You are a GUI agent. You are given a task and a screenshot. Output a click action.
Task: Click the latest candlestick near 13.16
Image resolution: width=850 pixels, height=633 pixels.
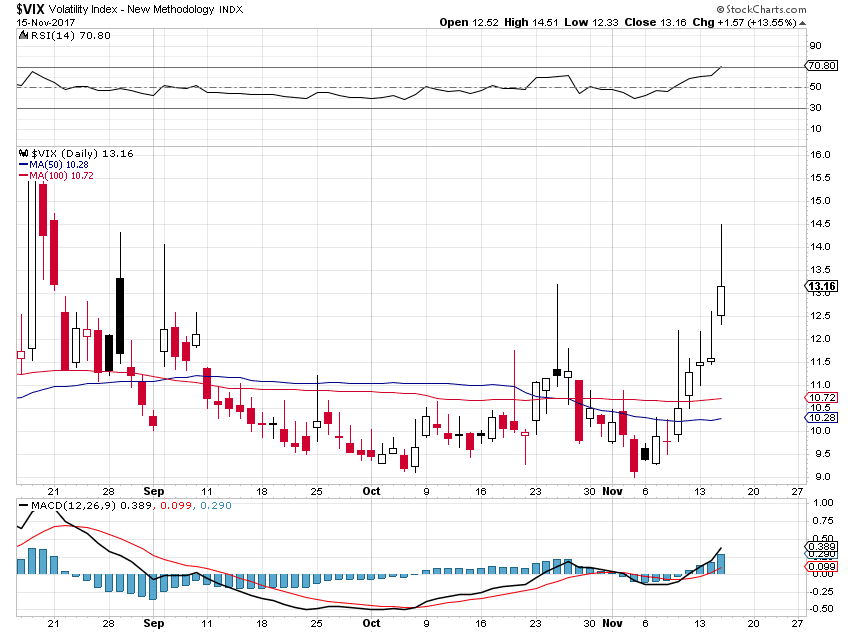[721, 300]
